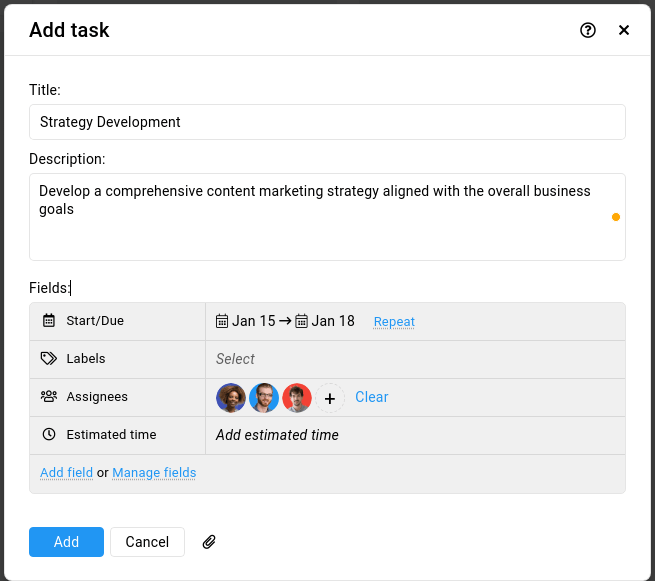Click the orange dot indicator in Description
The width and height of the screenshot is (655, 581).
point(616,217)
